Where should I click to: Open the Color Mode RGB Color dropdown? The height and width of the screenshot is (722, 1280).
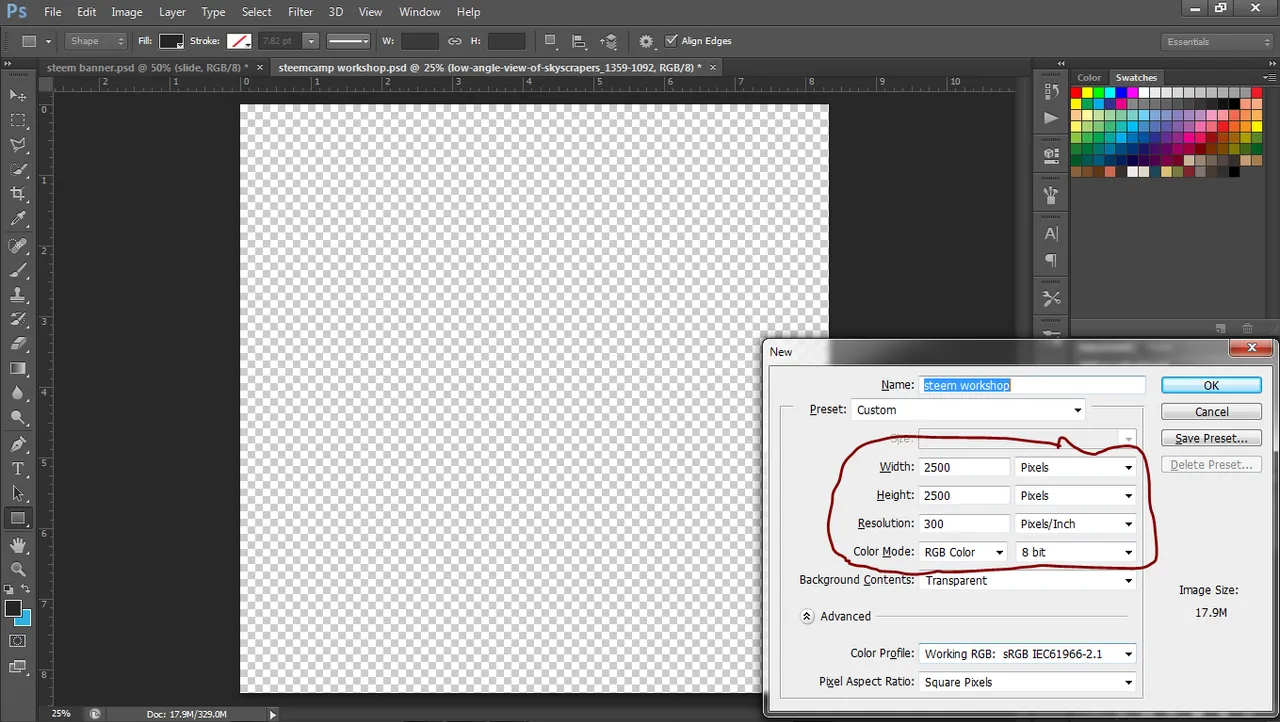[x=963, y=552]
